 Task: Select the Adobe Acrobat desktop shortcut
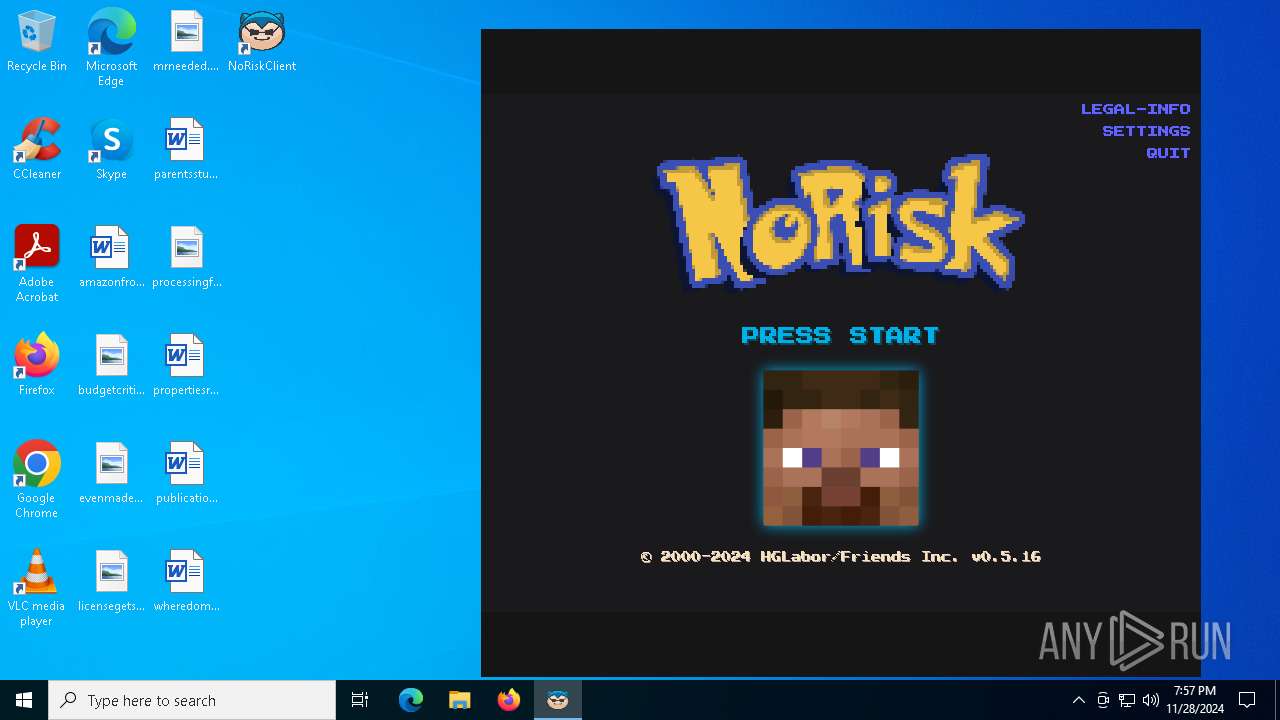(x=37, y=264)
